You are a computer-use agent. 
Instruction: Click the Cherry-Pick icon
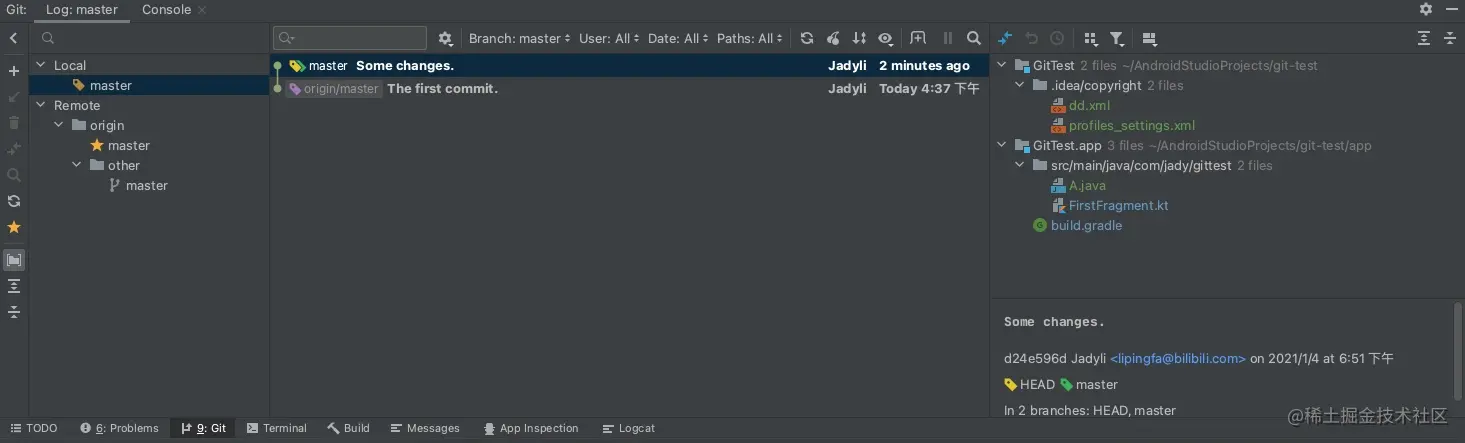point(833,38)
